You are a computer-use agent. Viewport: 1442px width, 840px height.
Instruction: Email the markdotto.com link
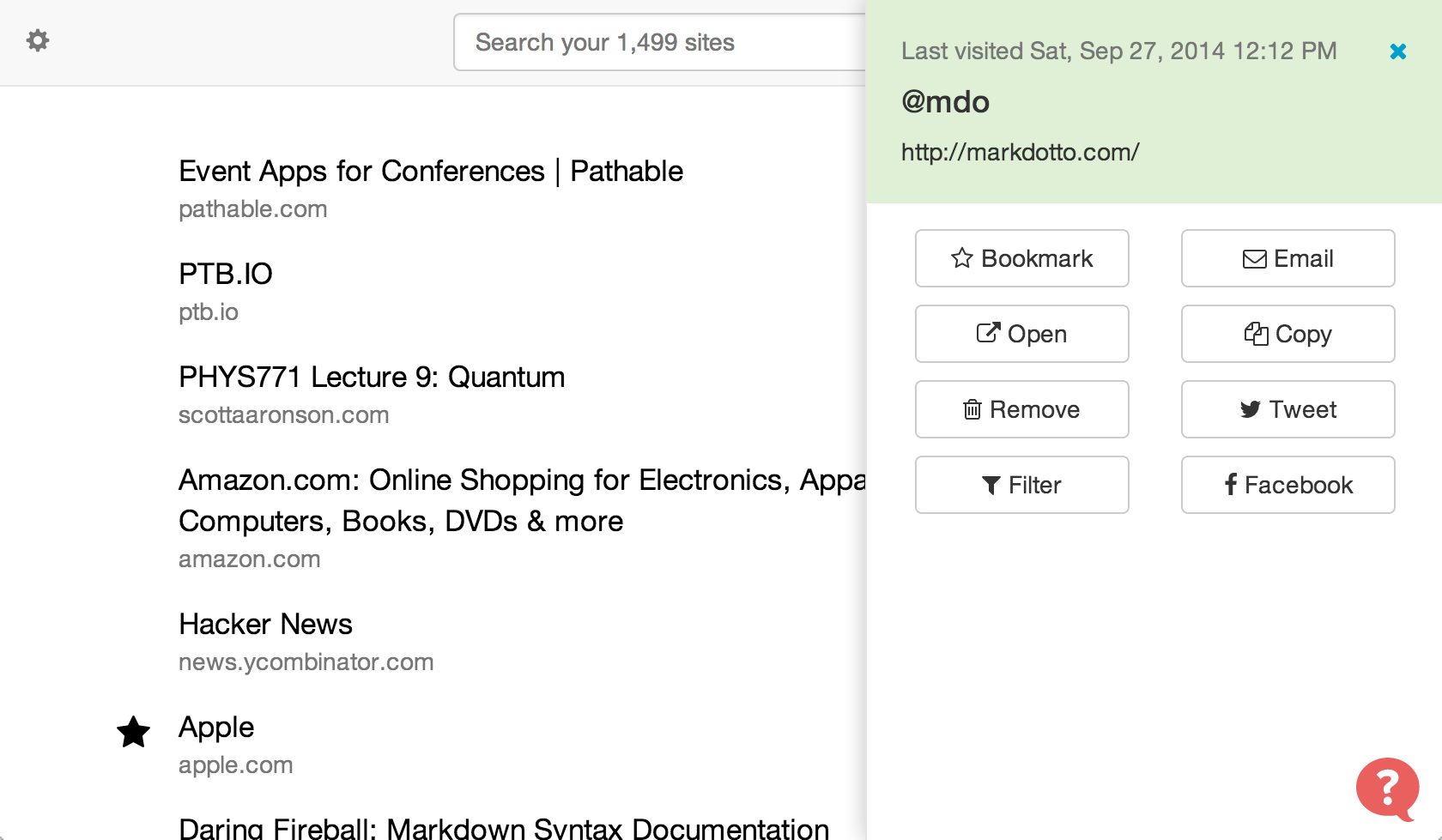point(1287,258)
